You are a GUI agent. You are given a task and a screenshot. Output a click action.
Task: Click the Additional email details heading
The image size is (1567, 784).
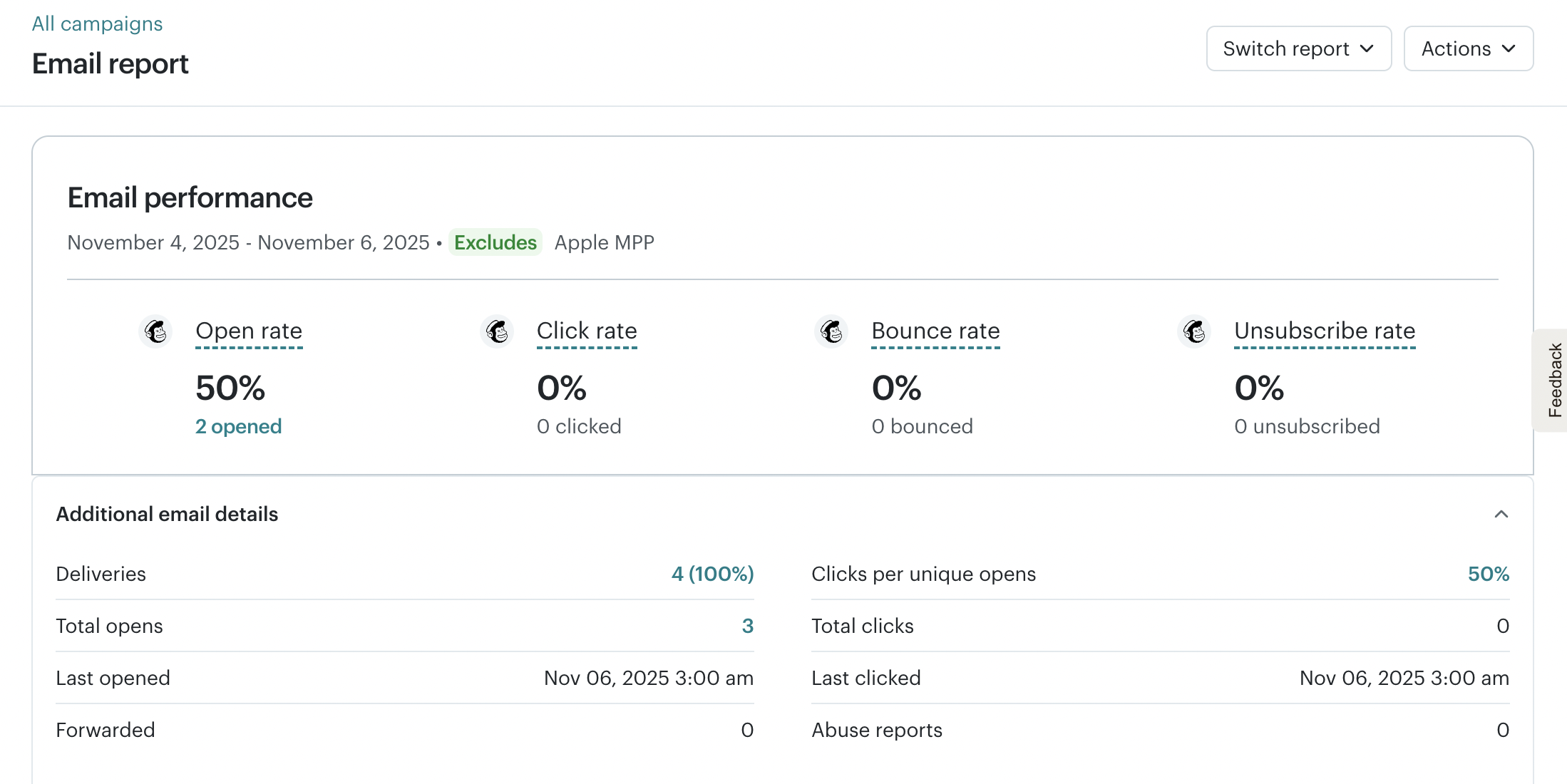(x=167, y=514)
